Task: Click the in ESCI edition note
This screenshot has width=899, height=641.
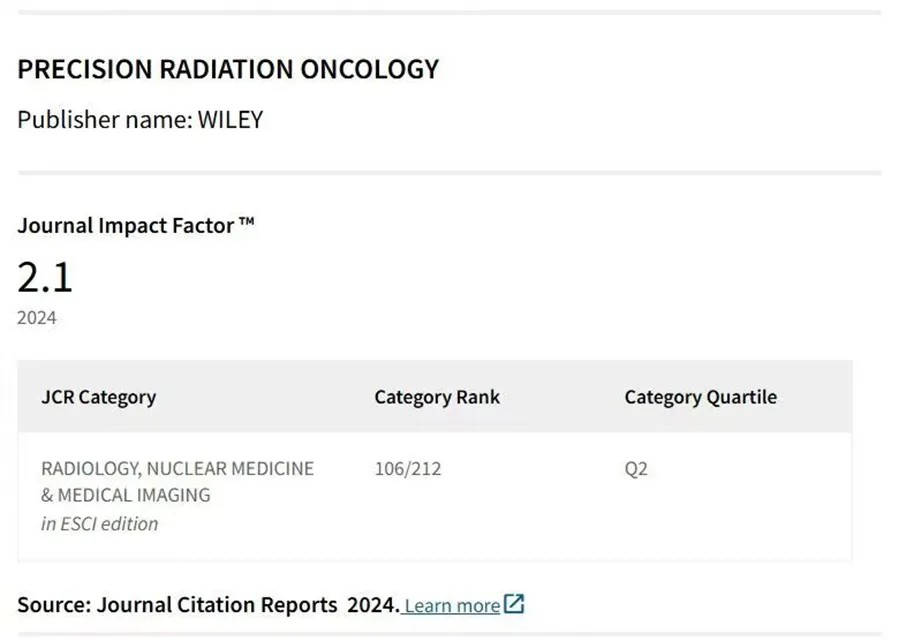Action: coord(100,523)
